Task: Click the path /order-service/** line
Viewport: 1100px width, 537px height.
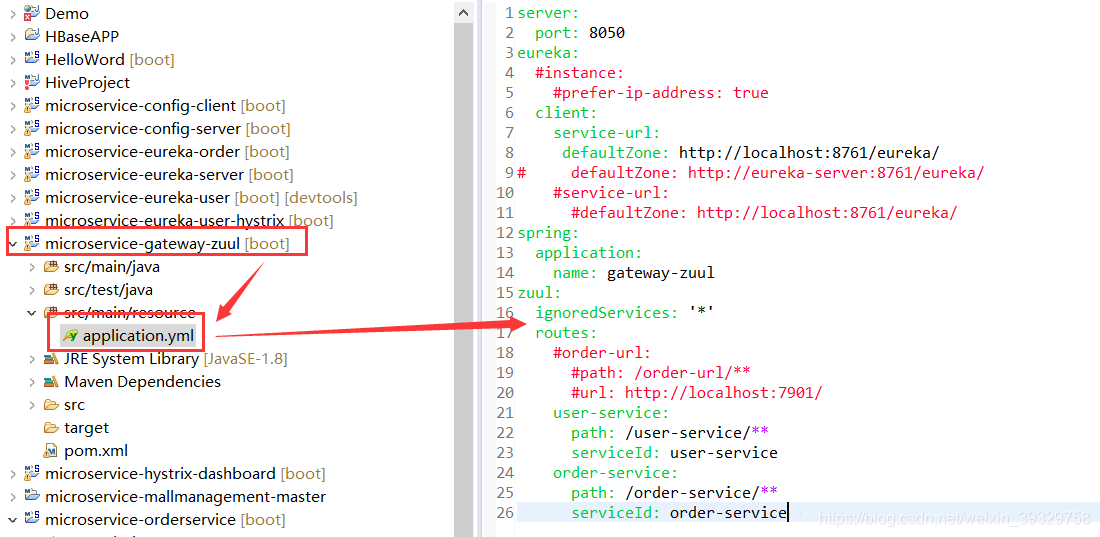Action: [674, 491]
